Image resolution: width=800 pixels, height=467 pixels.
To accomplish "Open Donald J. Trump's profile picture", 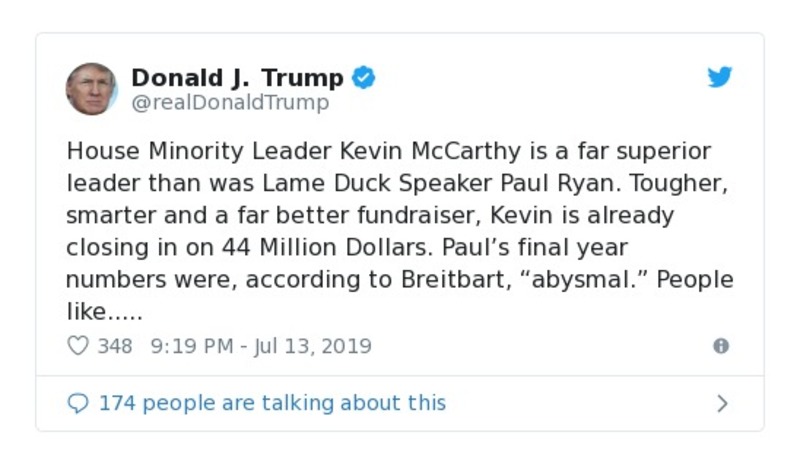I will (92, 88).
